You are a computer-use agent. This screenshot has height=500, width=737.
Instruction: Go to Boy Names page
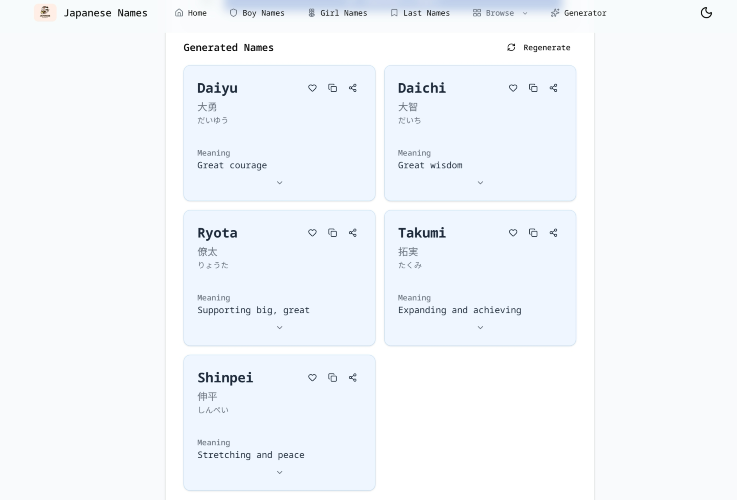[x=257, y=13]
